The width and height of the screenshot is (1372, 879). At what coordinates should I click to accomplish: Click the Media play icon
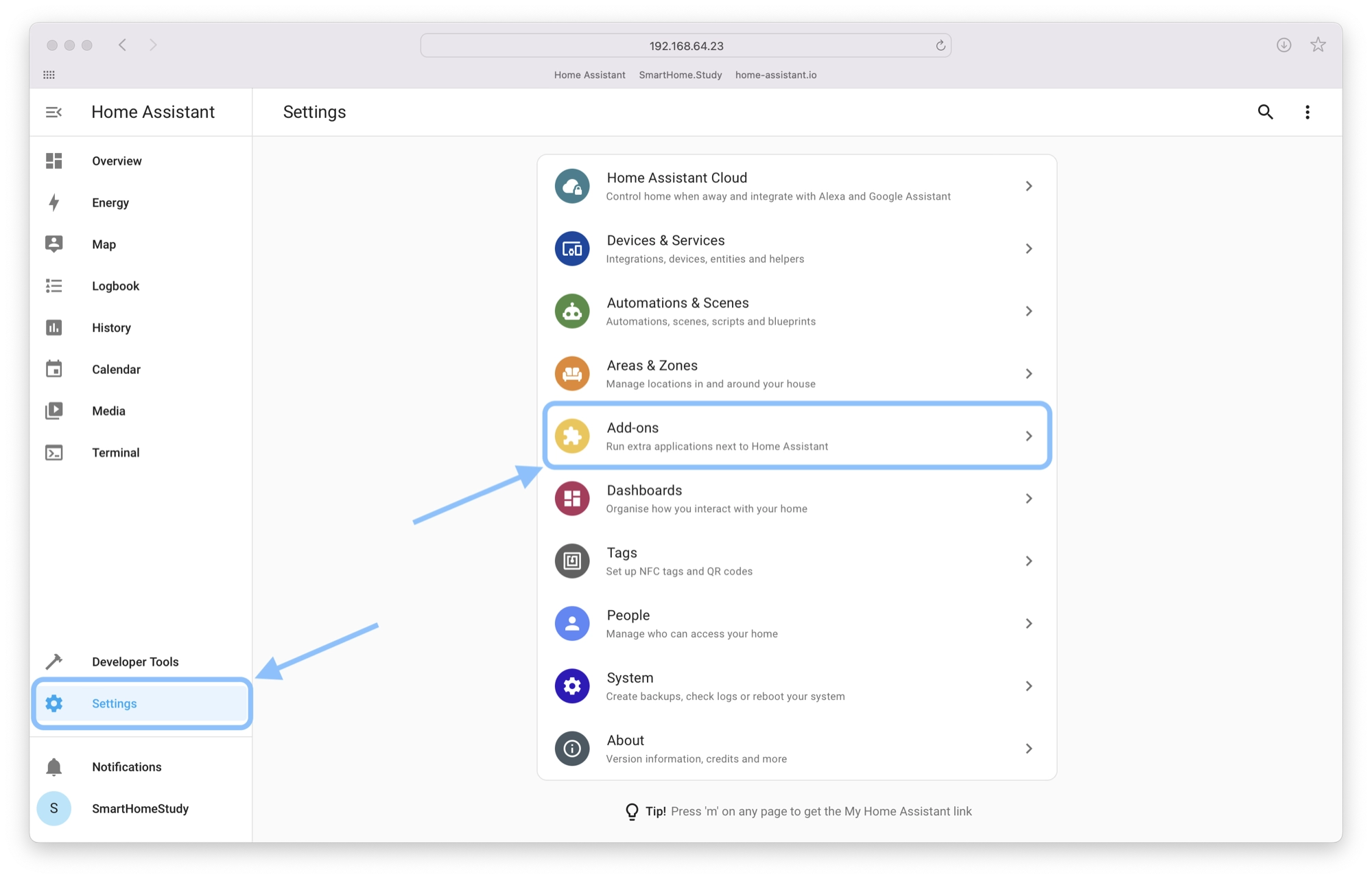(54, 411)
